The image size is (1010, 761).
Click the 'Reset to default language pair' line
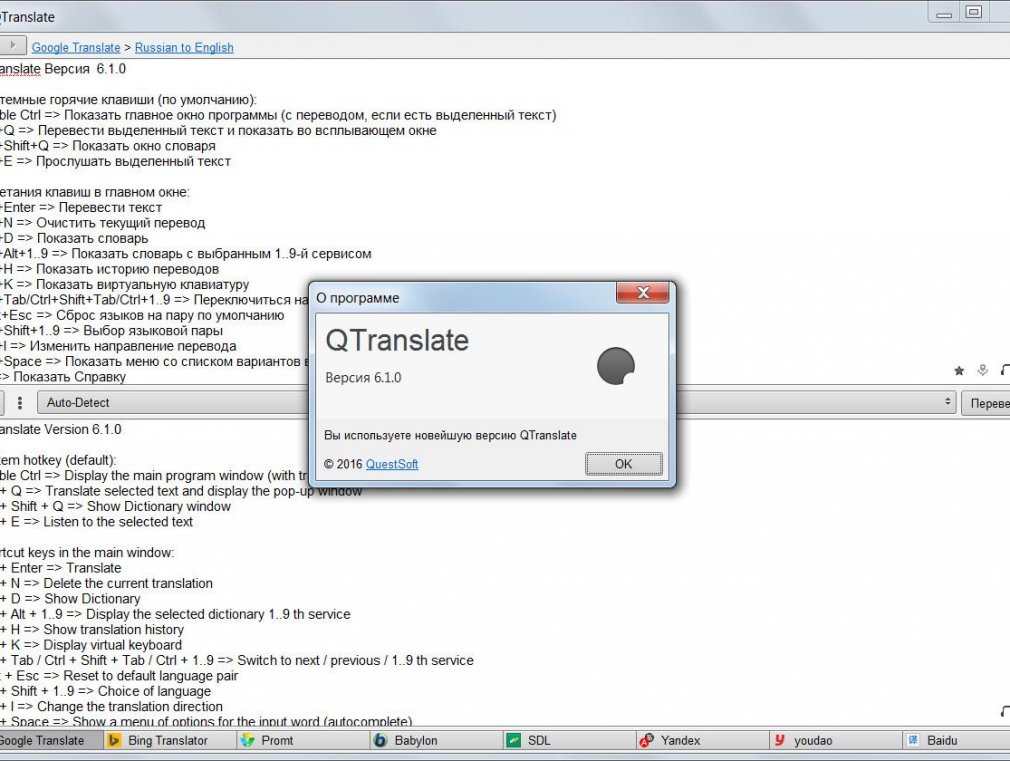point(119,676)
